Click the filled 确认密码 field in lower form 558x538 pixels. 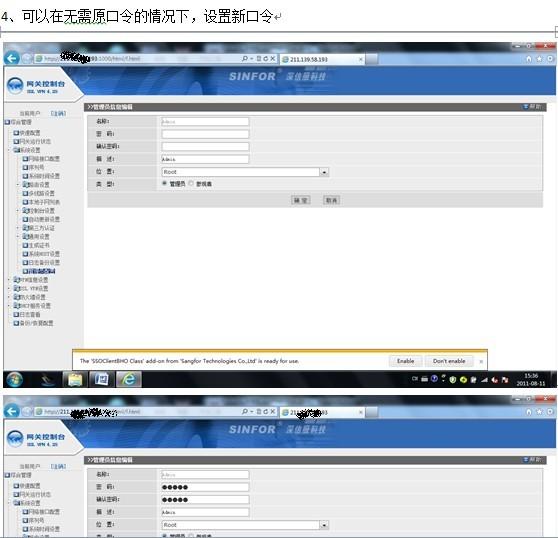coord(205,500)
